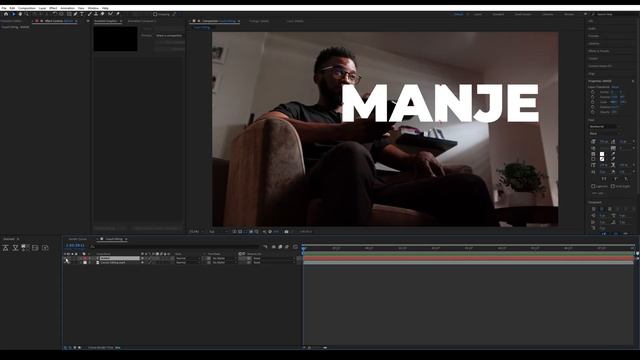
Task: Select the Hand tool
Action: pos(20,14)
